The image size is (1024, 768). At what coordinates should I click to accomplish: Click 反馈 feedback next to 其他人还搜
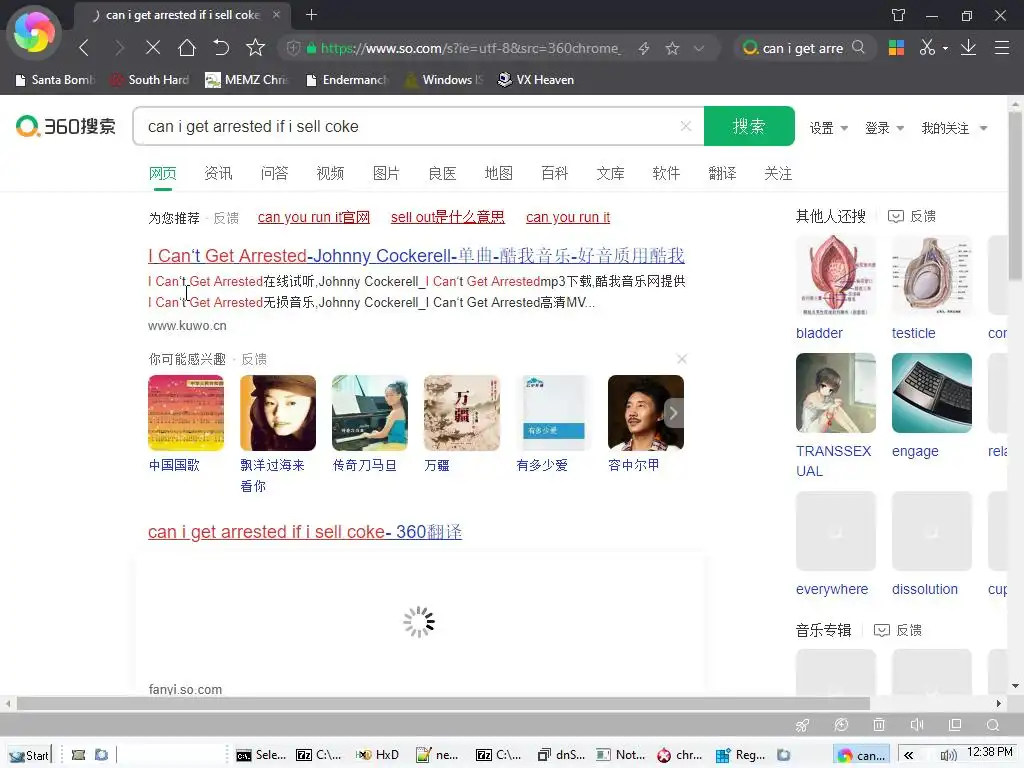click(912, 216)
